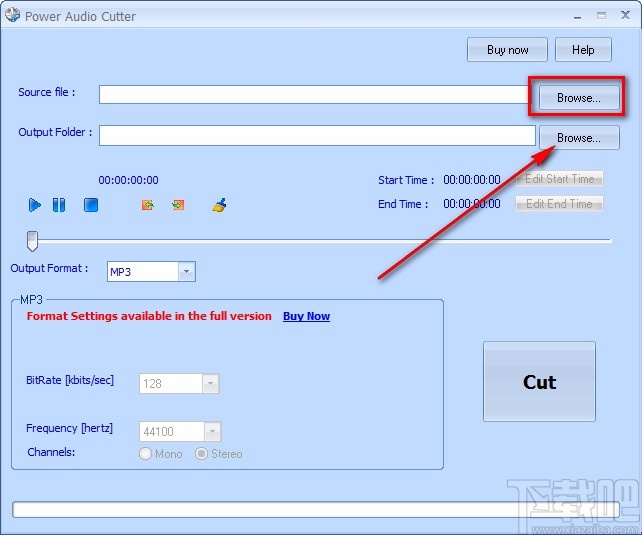
Task: Close the Power Audio Cutter window
Action: pyautogui.click(x=625, y=16)
